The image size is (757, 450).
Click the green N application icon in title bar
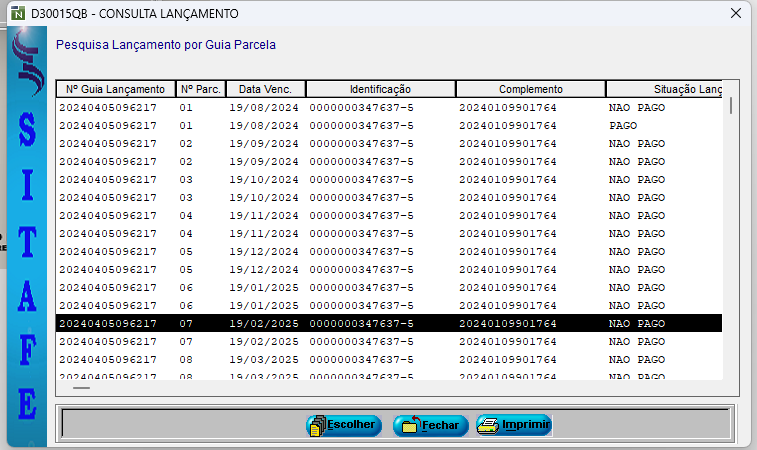tap(16, 14)
